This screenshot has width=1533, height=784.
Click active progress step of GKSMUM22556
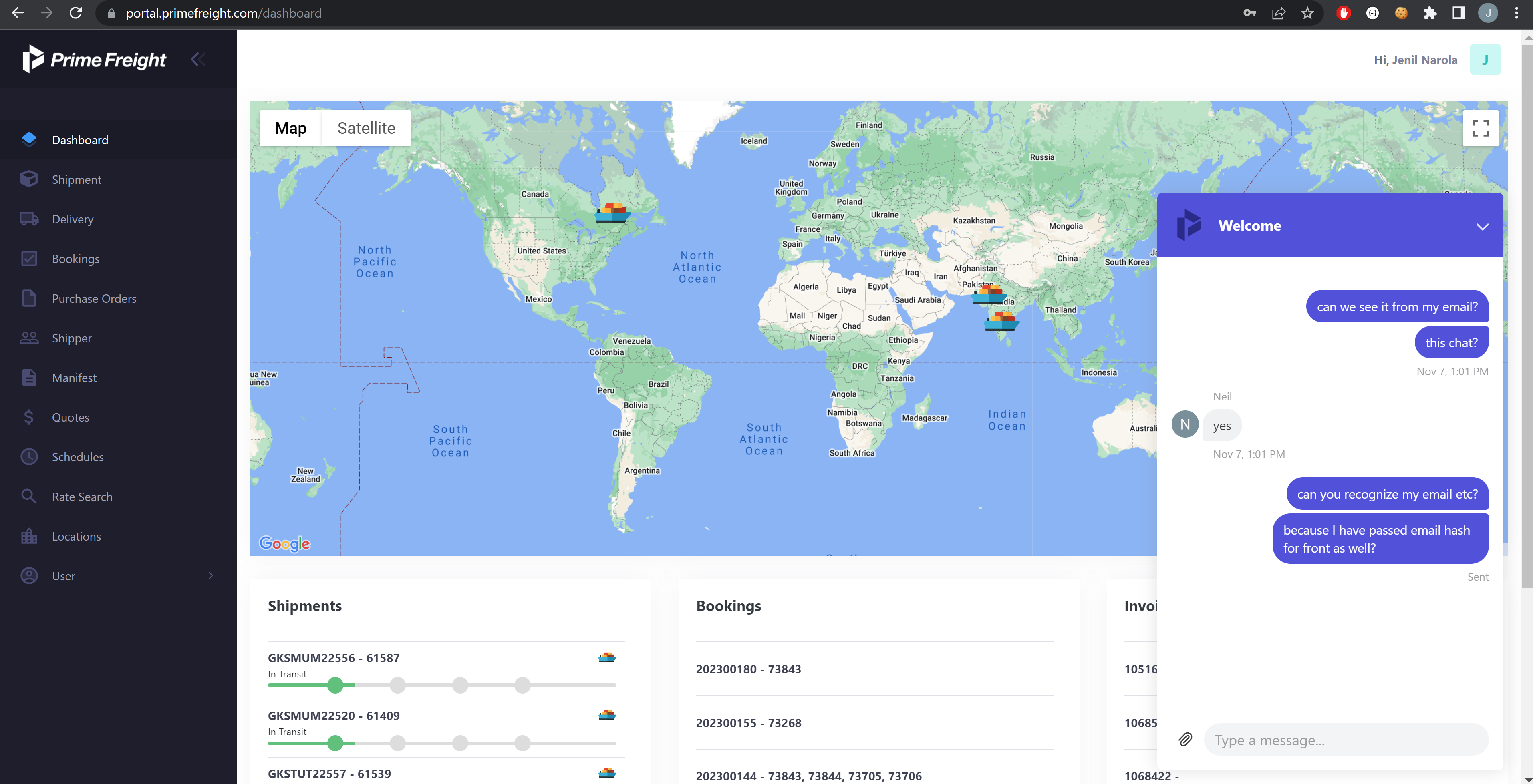pyautogui.click(x=335, y=685)
